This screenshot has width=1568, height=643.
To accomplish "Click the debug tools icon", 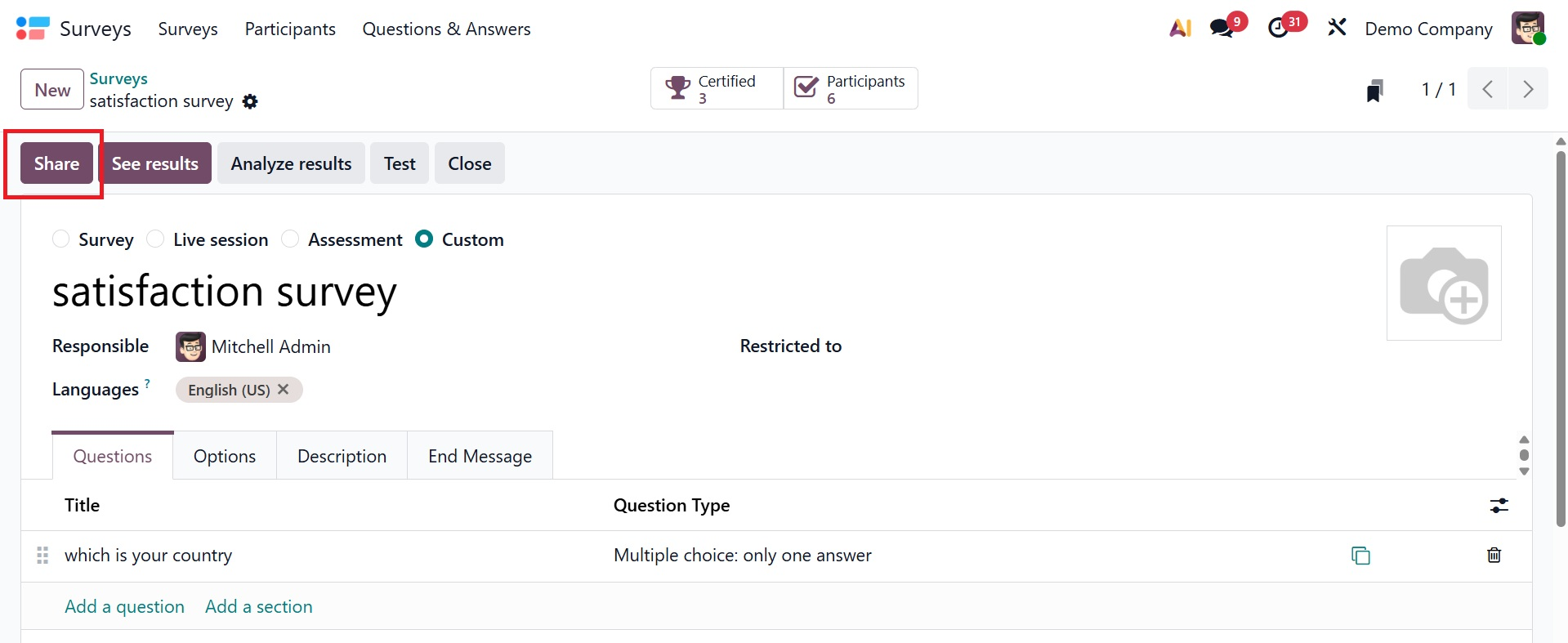I will pos(1337,28).
